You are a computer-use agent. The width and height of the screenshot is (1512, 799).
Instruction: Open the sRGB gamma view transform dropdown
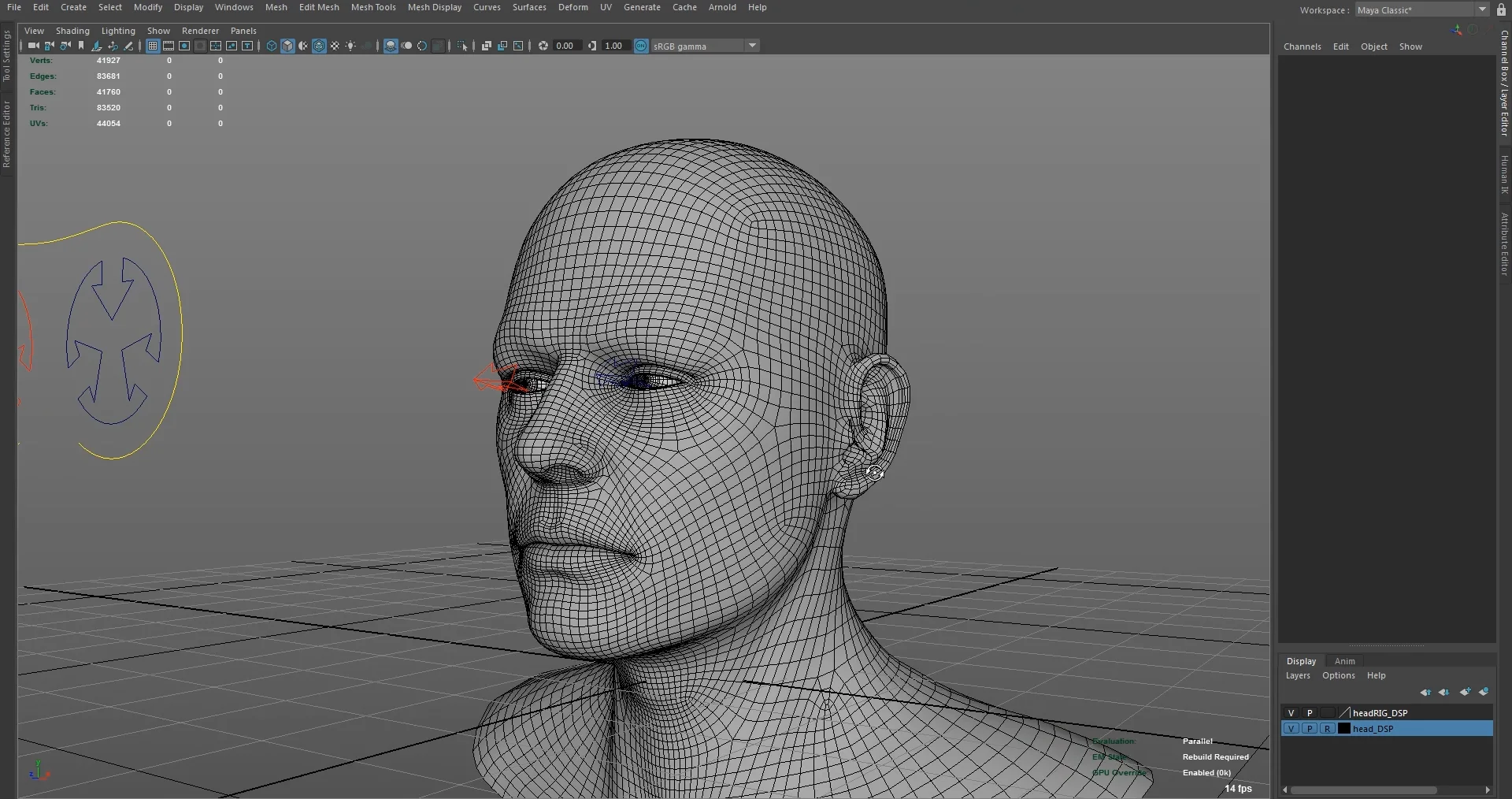click(x=754, y=46)
